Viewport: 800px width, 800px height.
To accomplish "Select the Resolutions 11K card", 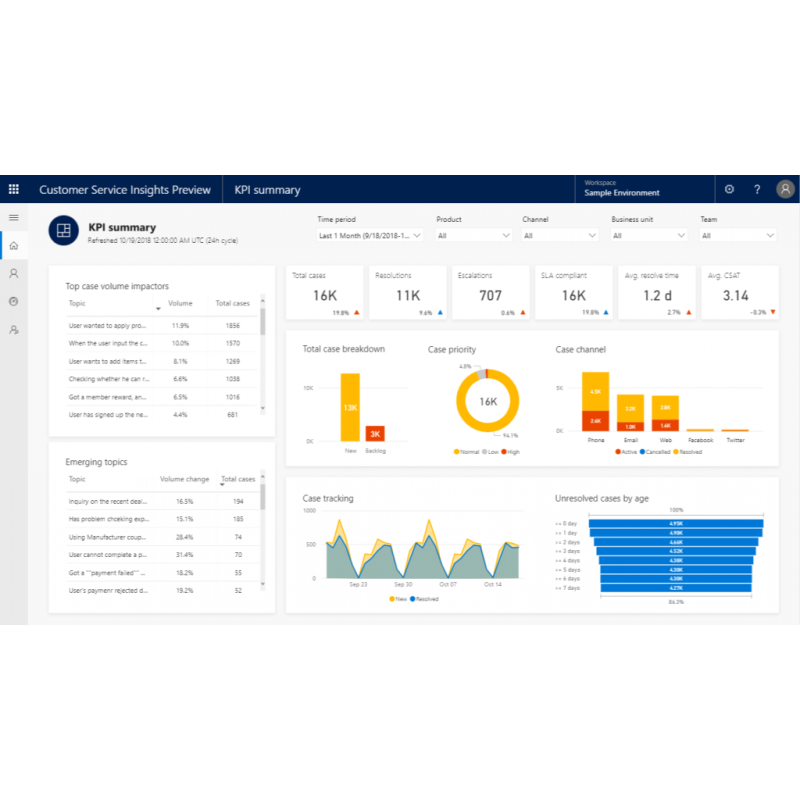I will 408,292.
